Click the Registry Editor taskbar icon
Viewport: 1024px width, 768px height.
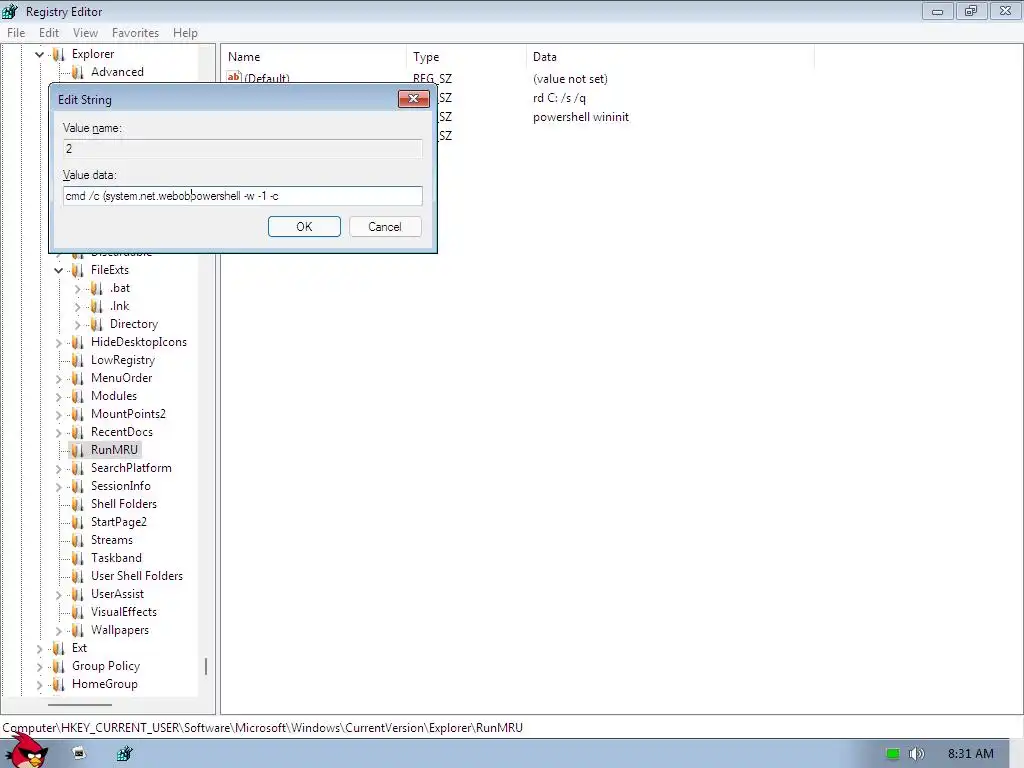coord(125,754)
